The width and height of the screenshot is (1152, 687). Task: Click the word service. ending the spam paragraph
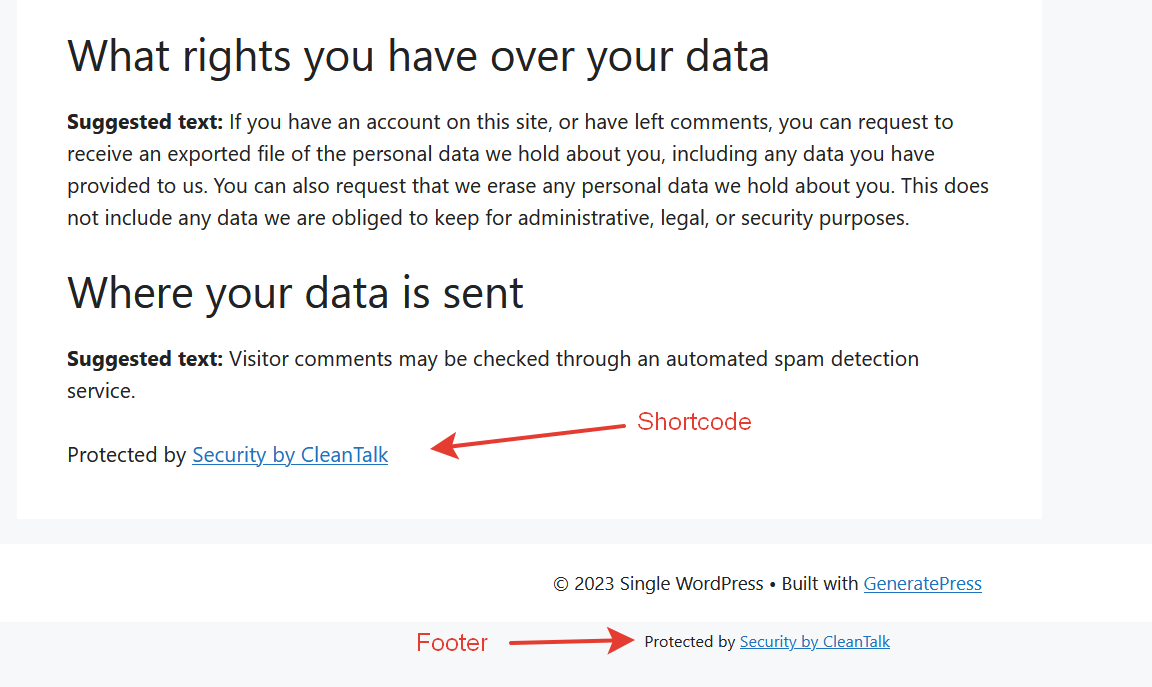pyautogui.click(x=101, y=392)
